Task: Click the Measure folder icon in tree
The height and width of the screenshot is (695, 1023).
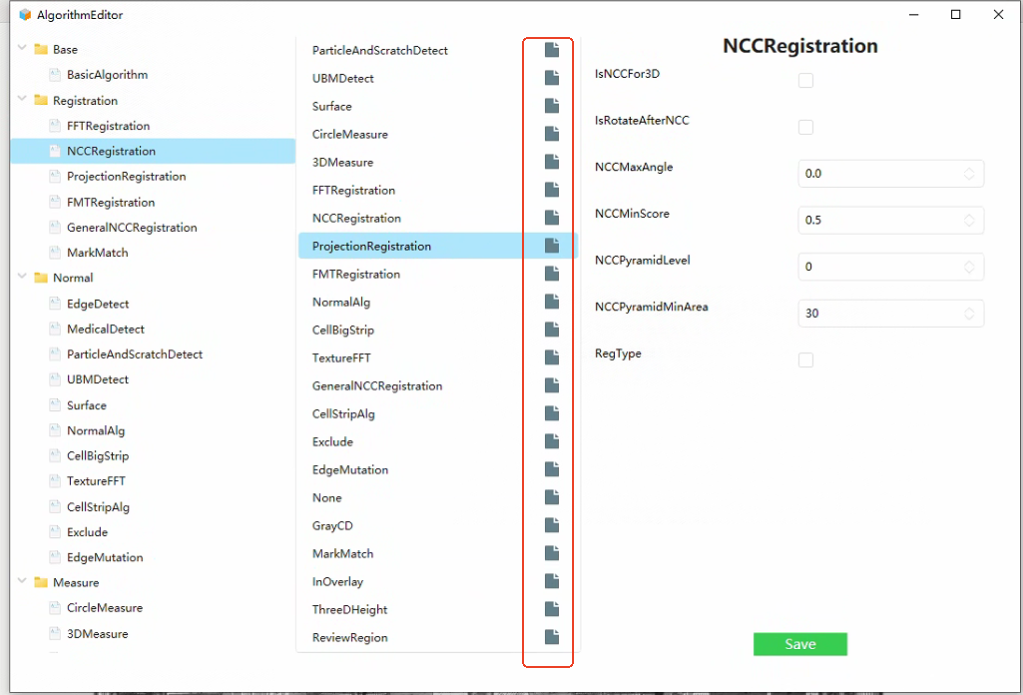Action: pyautogui.click(x=41, y=581)
